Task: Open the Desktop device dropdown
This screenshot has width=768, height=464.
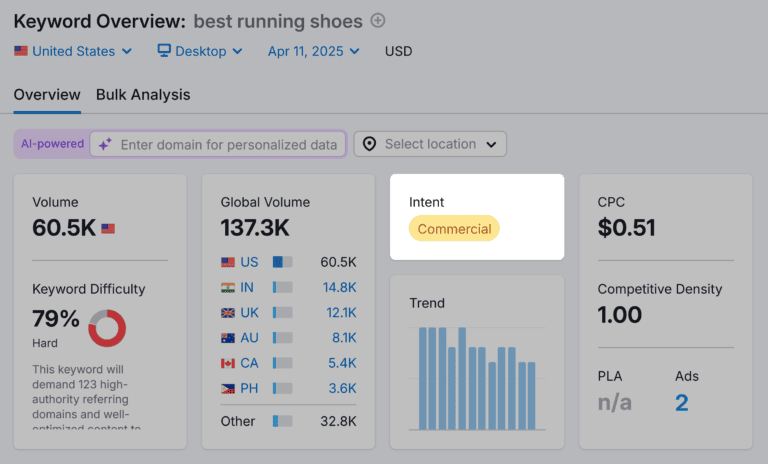Action: point(200,51)
